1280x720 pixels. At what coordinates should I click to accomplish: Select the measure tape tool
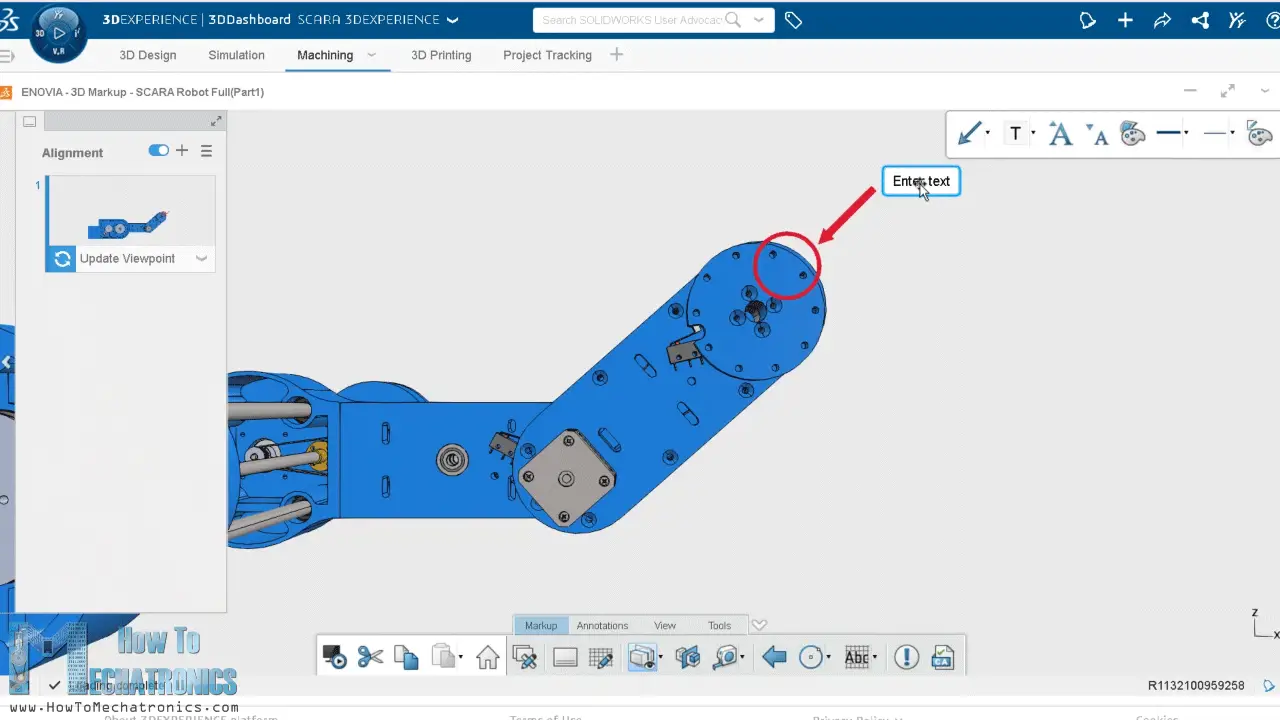point(727,657)
